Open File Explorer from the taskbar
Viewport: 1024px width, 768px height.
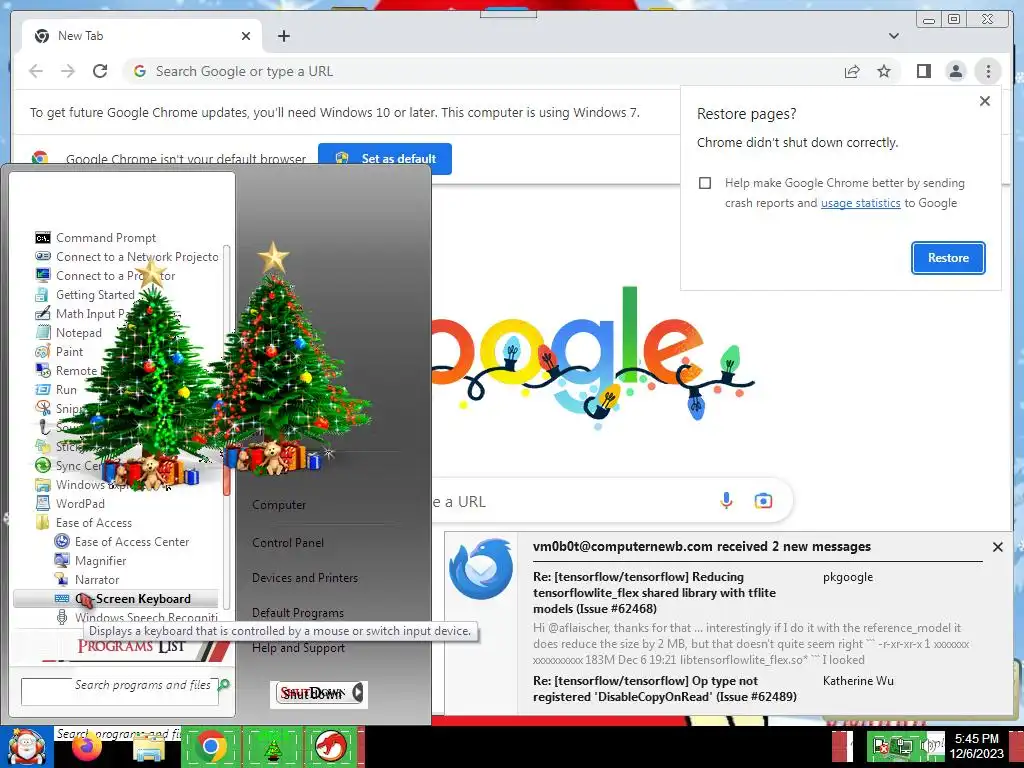tap(149, 748)
